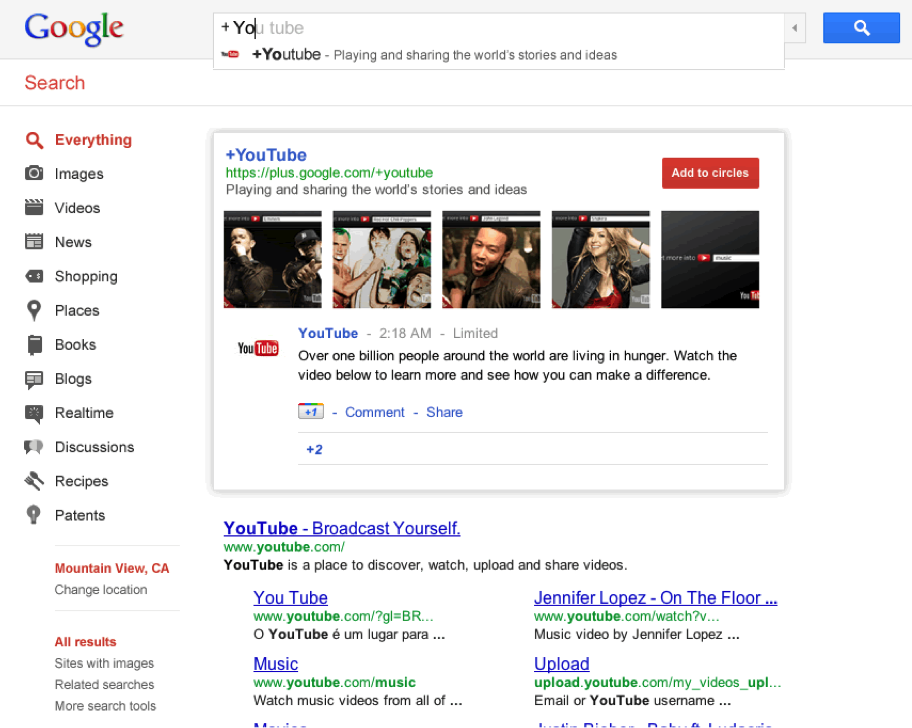Image resolution: width=912 pixels, height=728 pixels.
Task: Click the Everything magnifier icon
Action: pyautogui.click(x=34, y=140)
